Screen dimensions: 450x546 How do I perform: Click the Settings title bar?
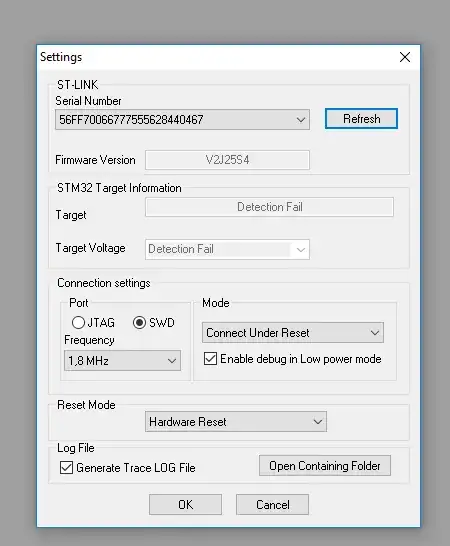216,57
